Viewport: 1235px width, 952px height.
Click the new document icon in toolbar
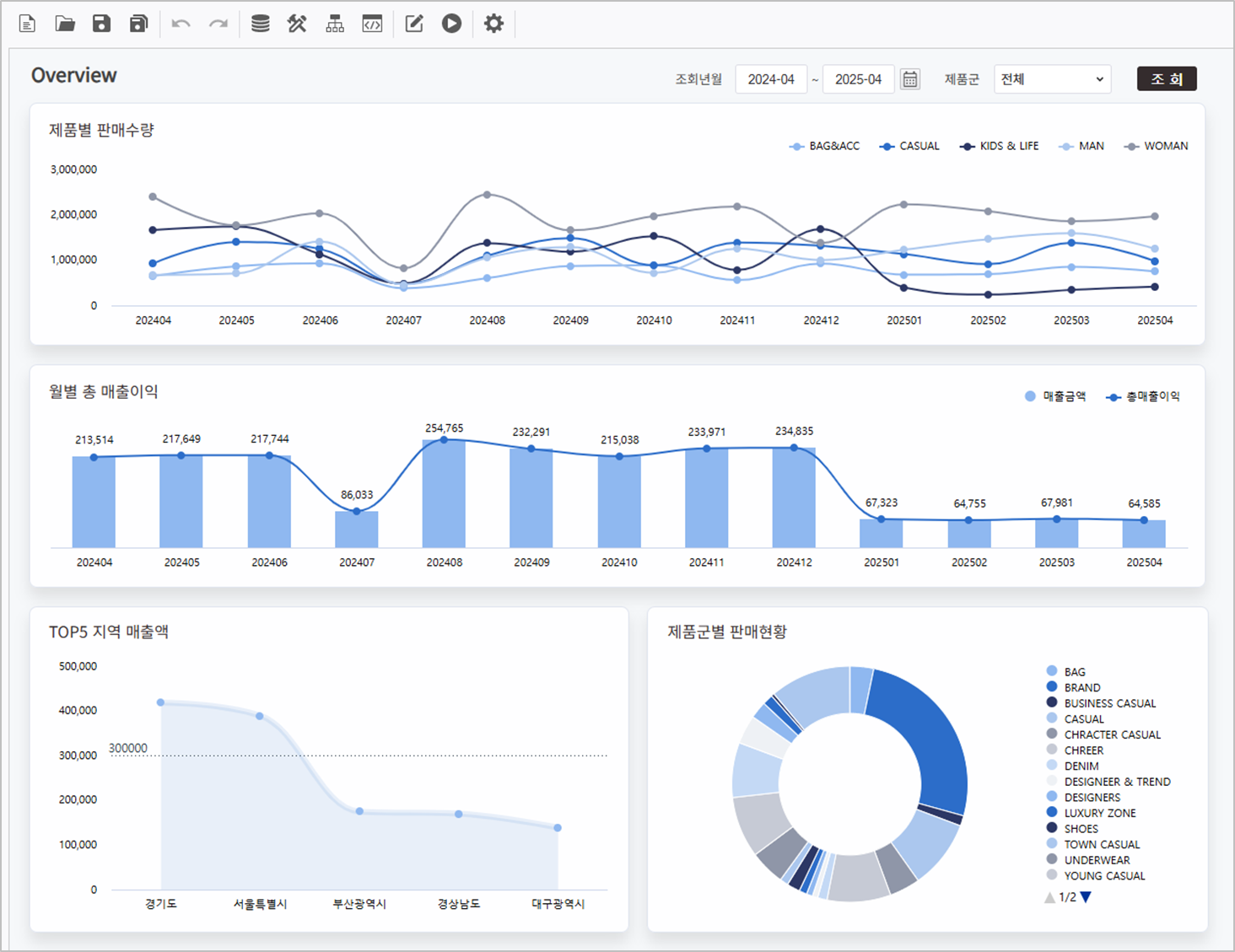coord(27,24)
